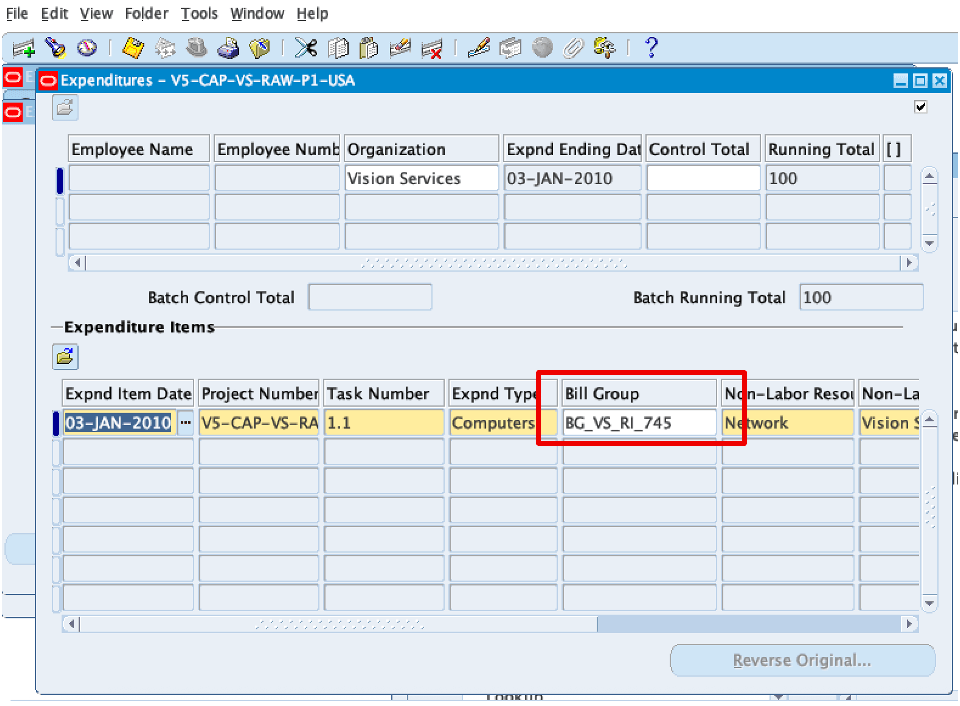This screenshot has width=960, height=706.
Task: Cut with the scissors icon
Action: tap(306, 48)
